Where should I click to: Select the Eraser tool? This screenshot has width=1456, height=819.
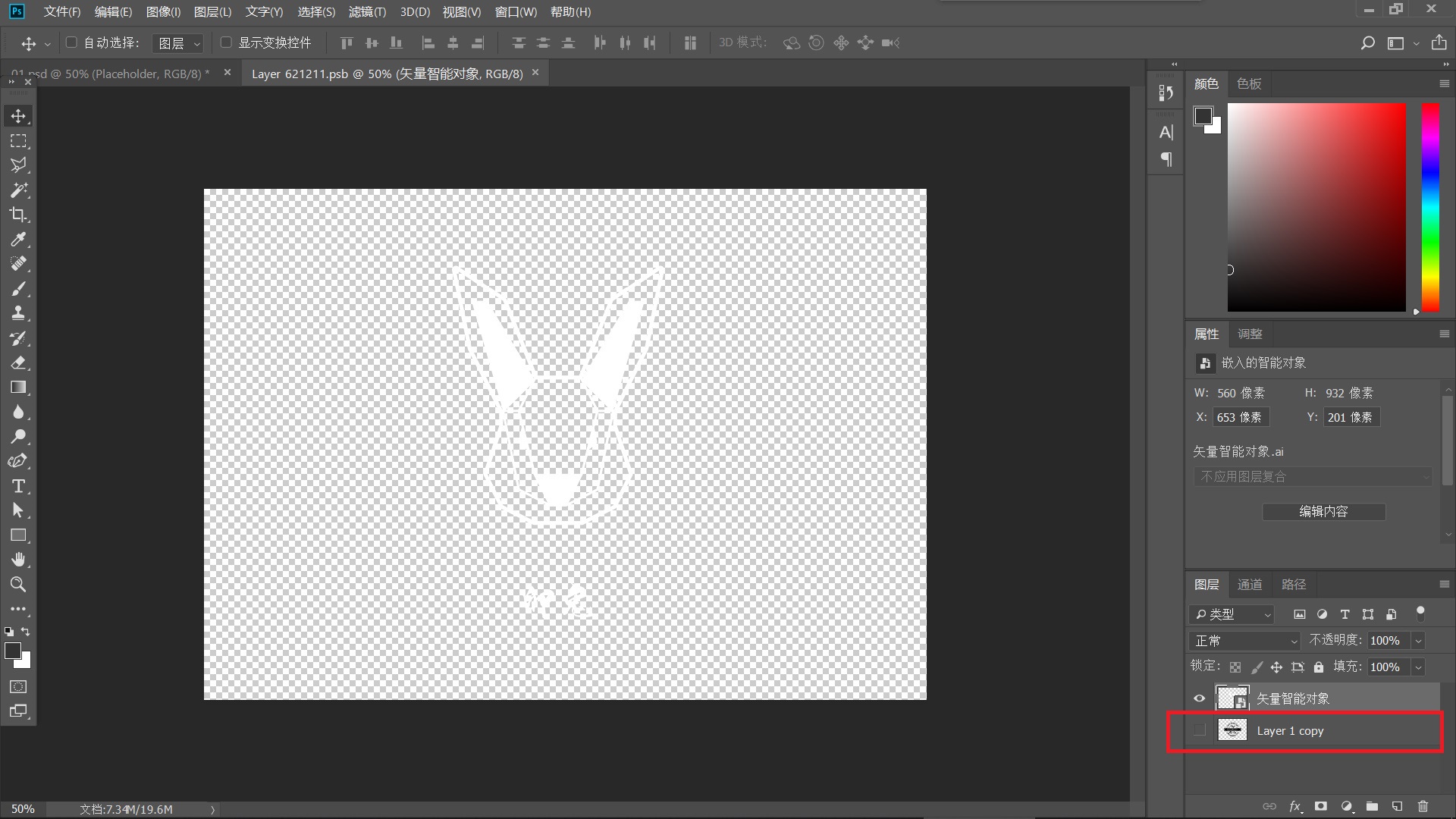click(x=18, y=362)
